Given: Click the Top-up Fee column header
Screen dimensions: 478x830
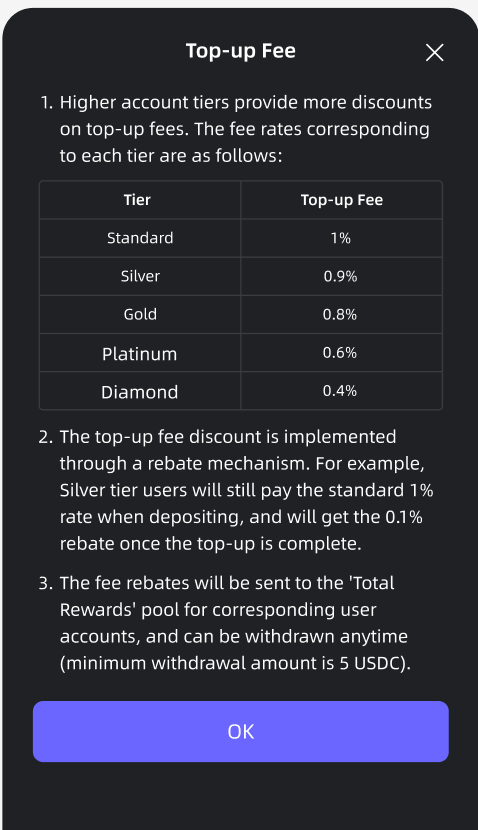Looking at the screenshot, I should click(342, 200).
